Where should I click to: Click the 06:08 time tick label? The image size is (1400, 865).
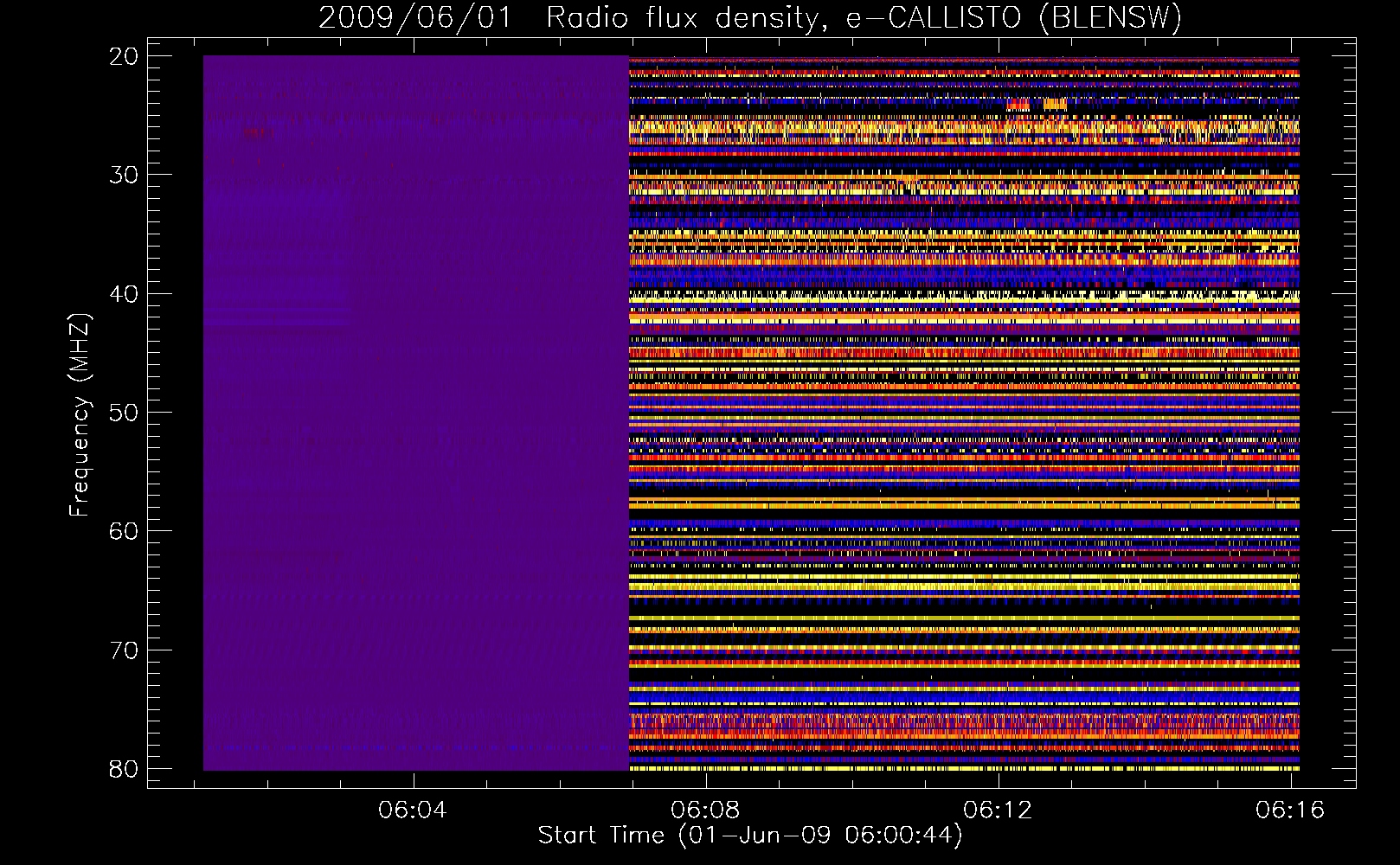706,810
